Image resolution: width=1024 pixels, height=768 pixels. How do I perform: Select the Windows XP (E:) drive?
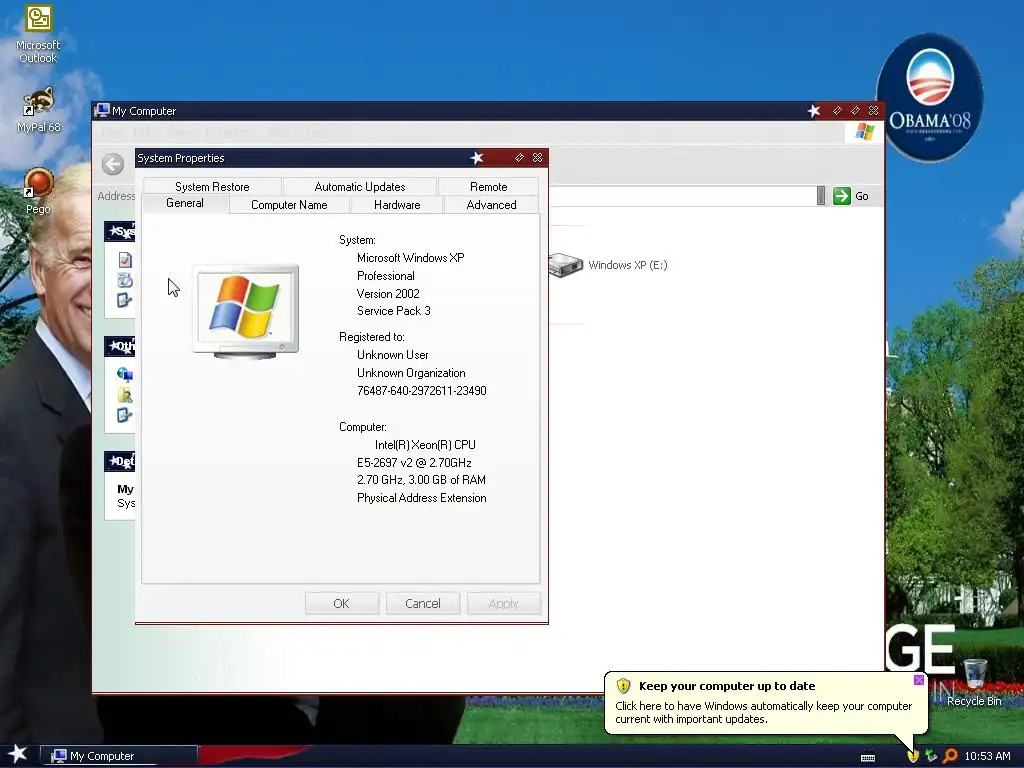(608, 264)
